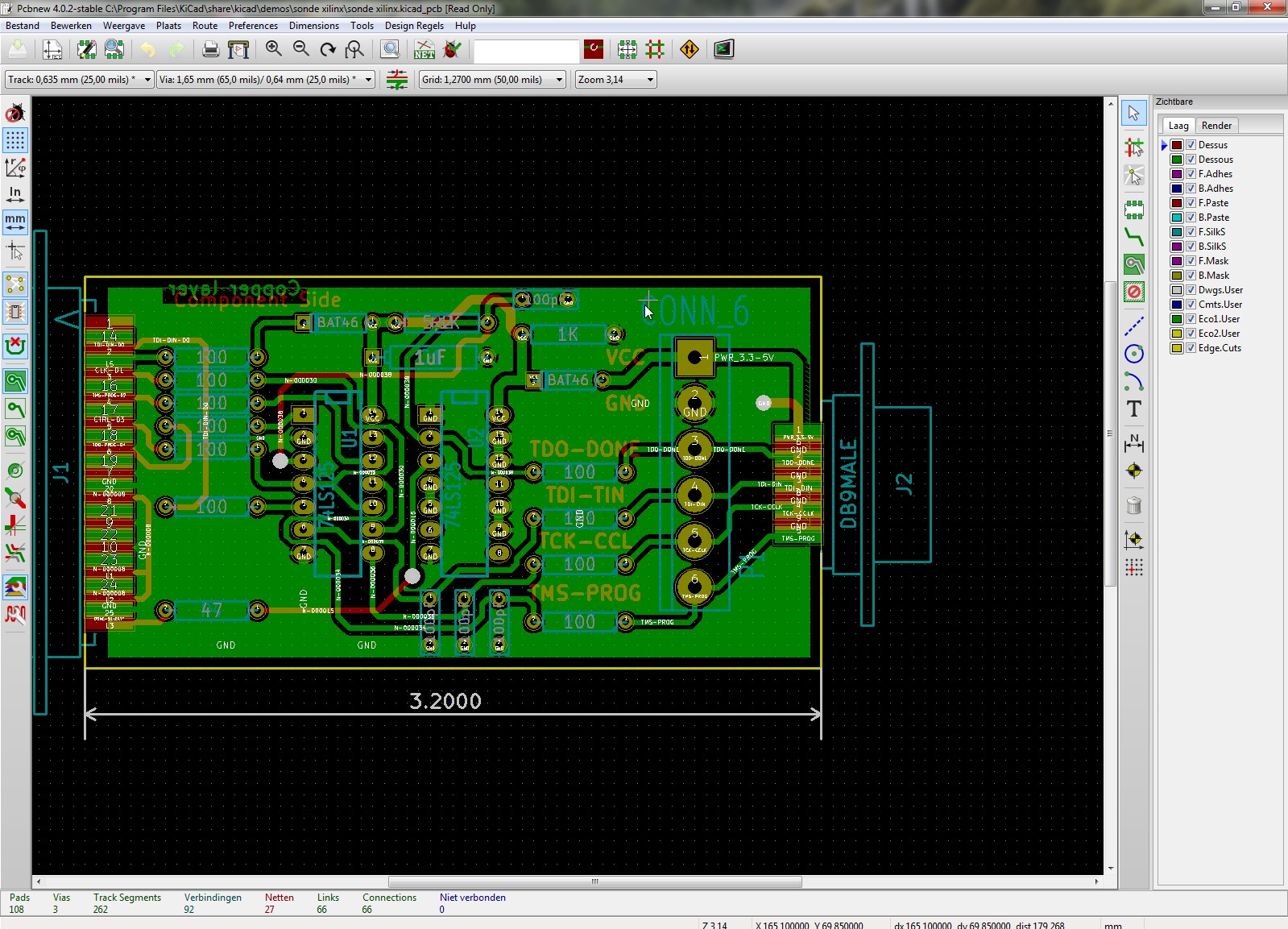Open the Weergave menu
Image resolution: width=1288 pixels, height=929 pixels.
pyautogui.click(x=124, y=26)
